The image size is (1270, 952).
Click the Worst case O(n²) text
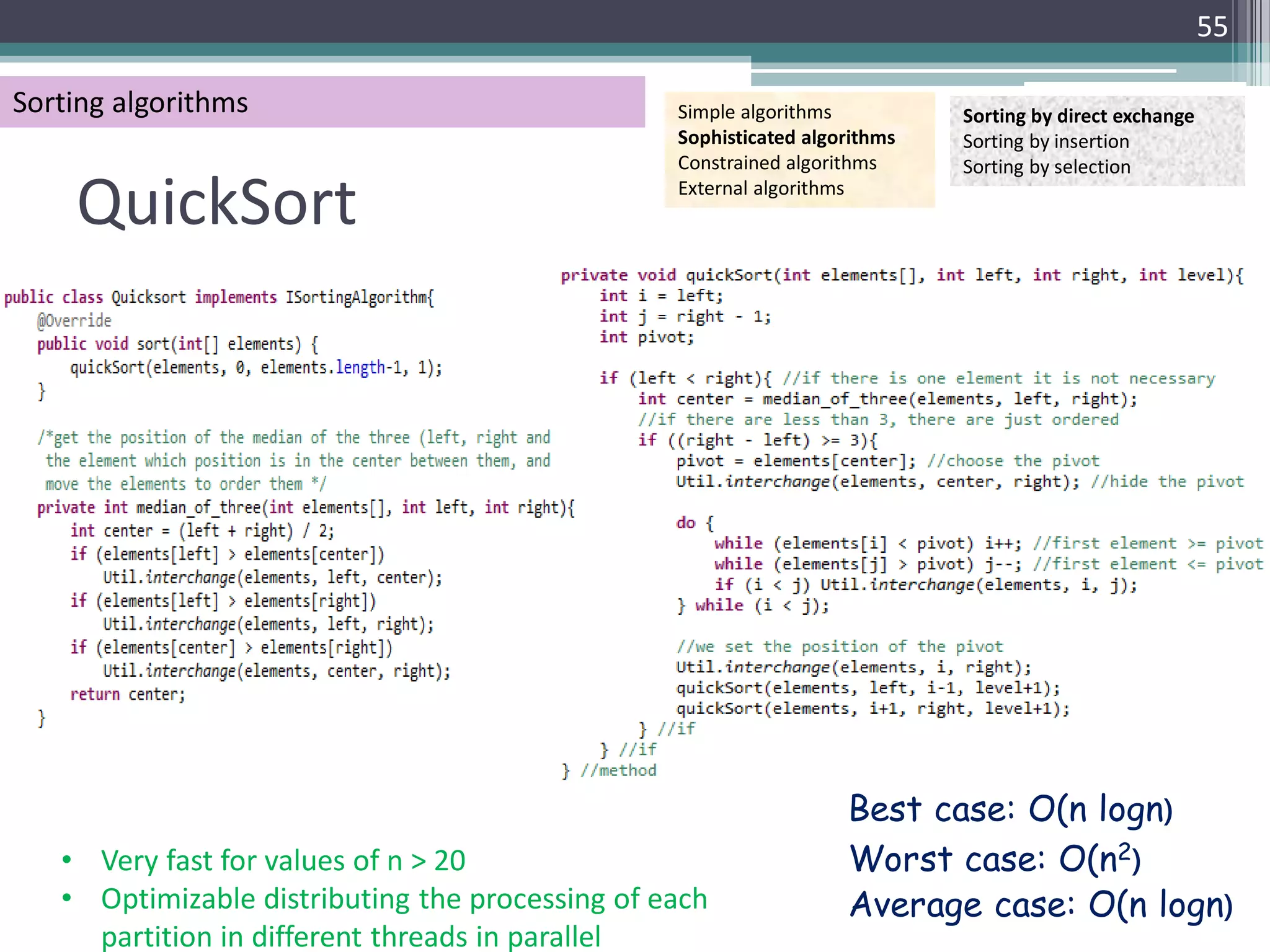(995, 859)
